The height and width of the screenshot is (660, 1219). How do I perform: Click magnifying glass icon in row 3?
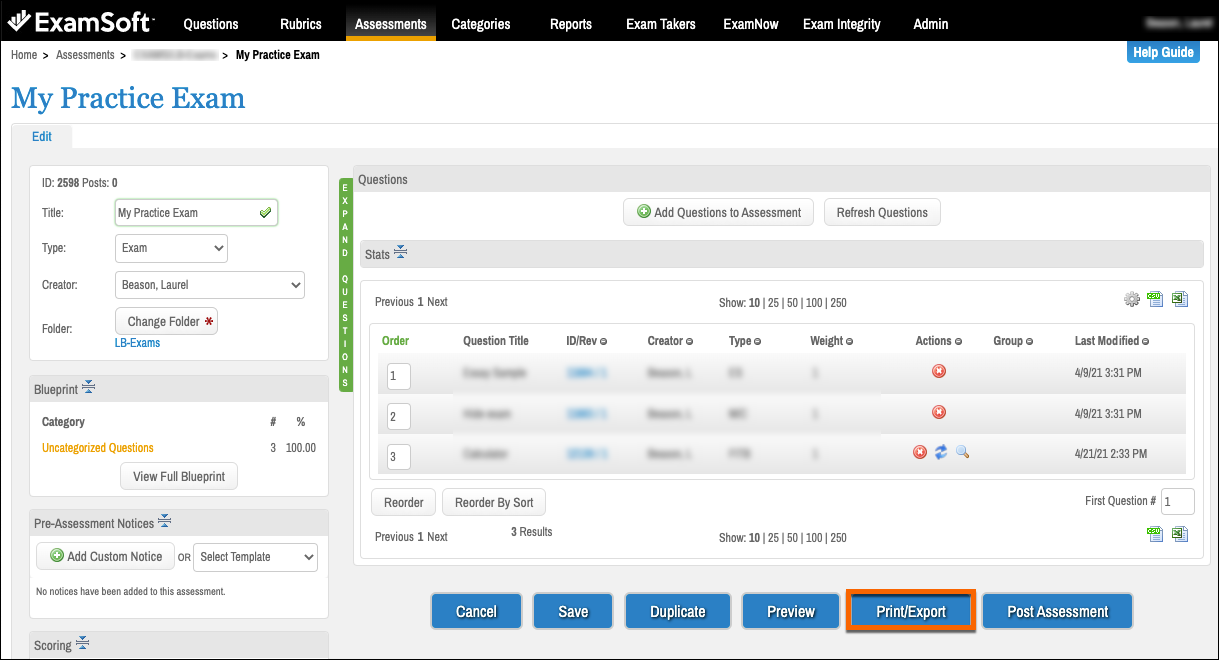point(962,452)
